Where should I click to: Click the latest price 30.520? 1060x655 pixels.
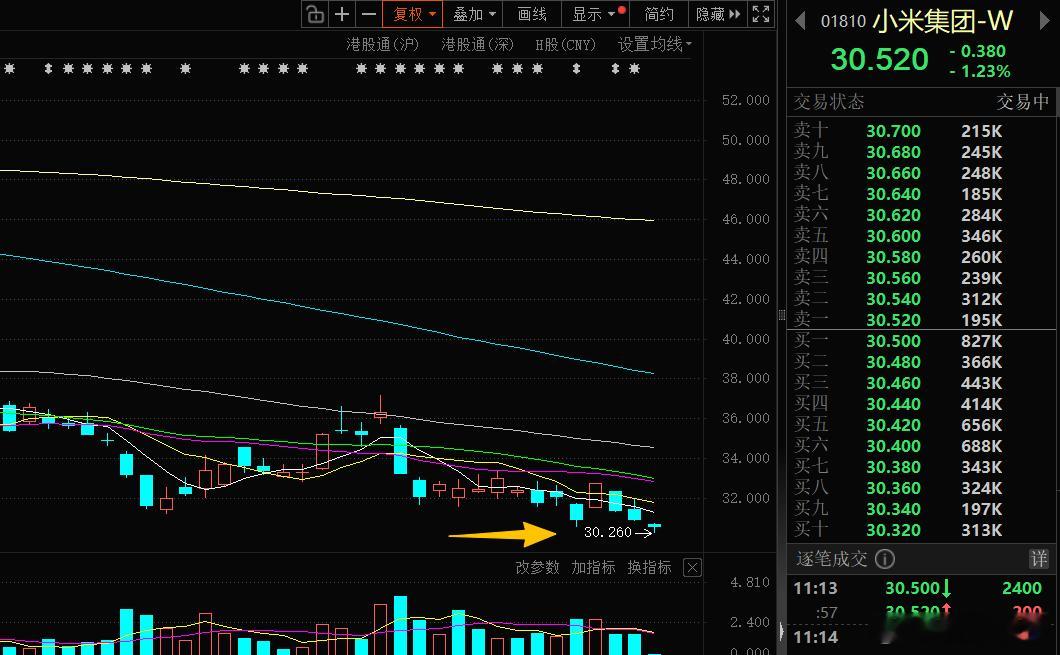pos(880,59)
